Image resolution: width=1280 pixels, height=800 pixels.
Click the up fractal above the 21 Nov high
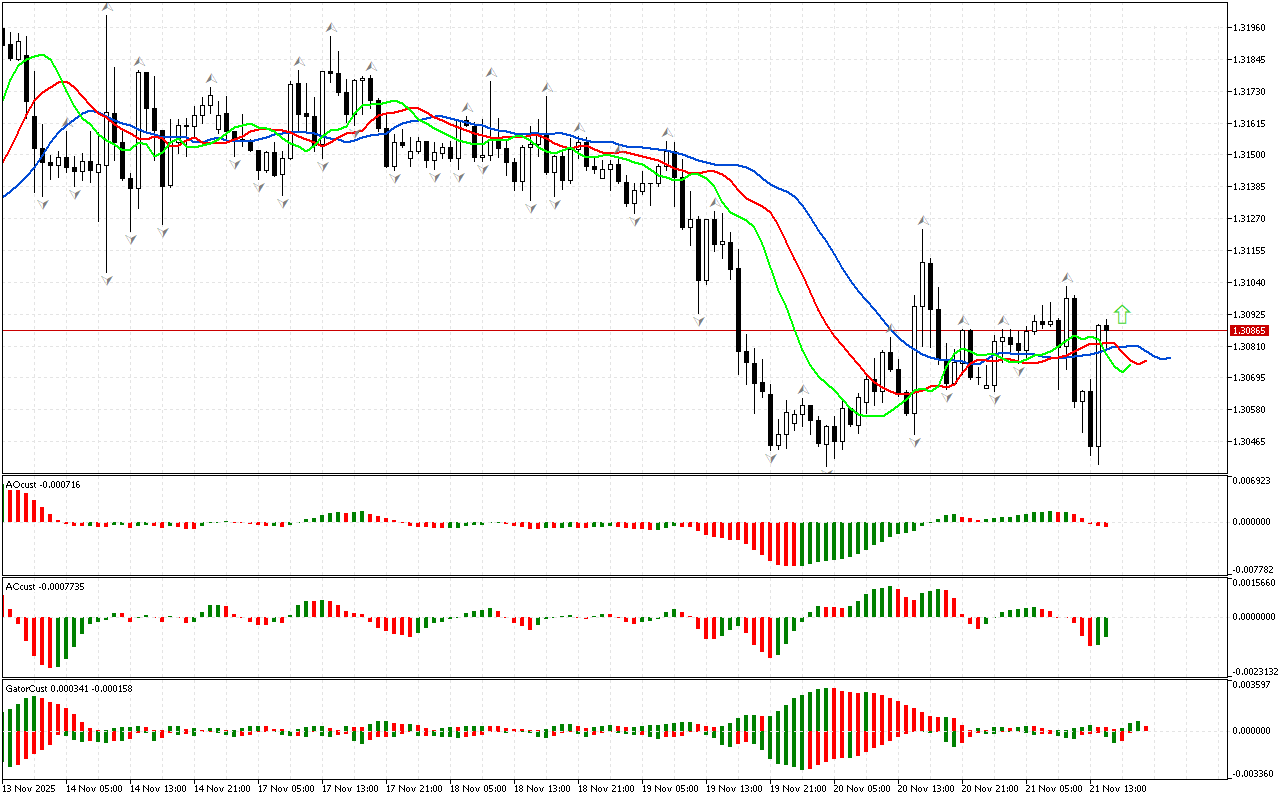1067,277
